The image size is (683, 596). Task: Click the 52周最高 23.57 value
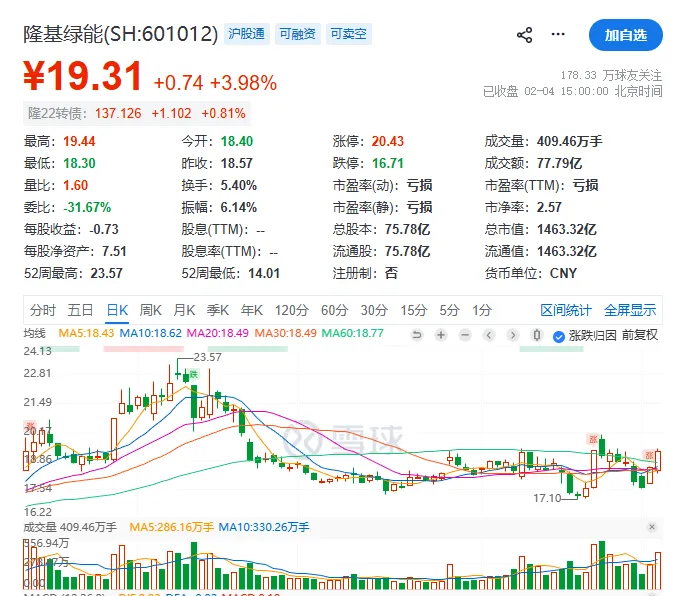pos(107,273)
